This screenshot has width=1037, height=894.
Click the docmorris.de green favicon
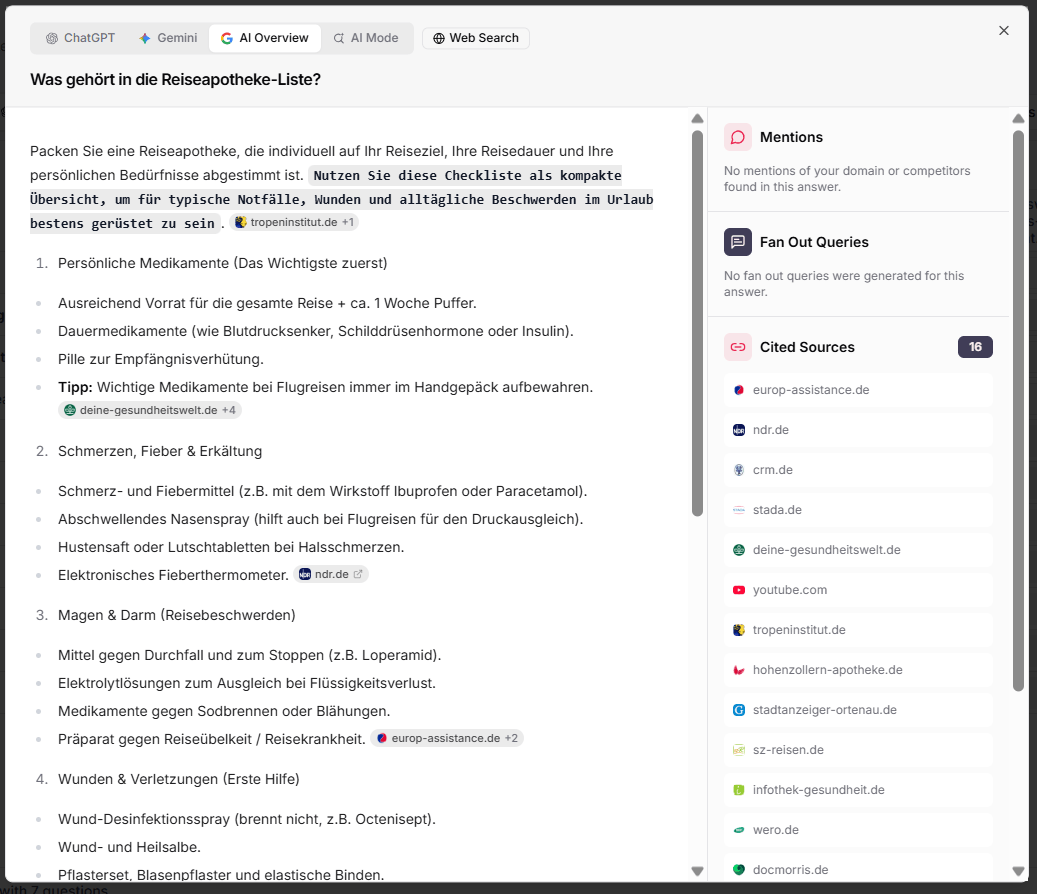tap(739, 870)
